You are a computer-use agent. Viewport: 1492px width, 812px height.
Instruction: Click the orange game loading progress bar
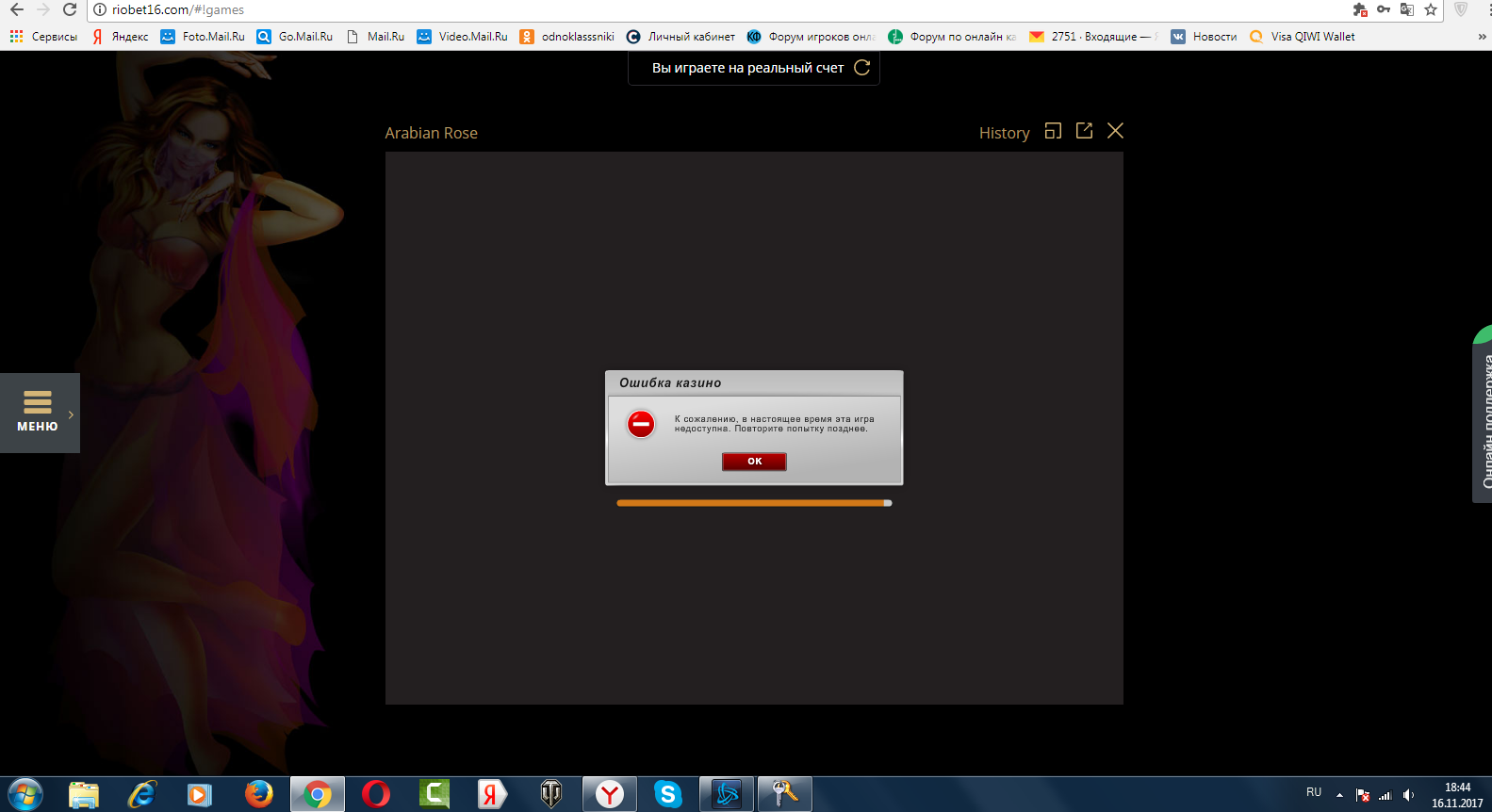pyautogui.click(x=753, y=503)
